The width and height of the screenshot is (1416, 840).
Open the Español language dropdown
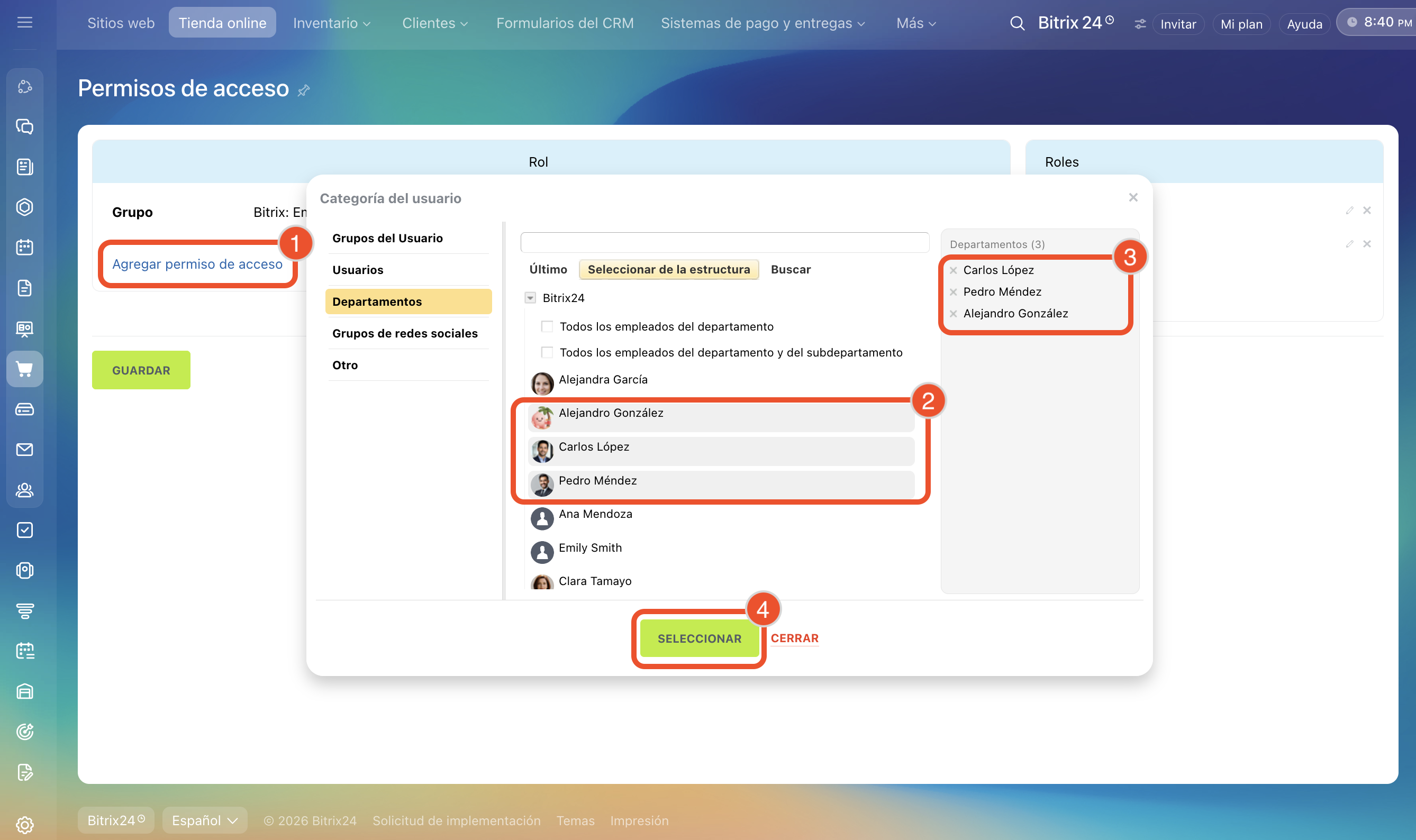pos(204,820)
